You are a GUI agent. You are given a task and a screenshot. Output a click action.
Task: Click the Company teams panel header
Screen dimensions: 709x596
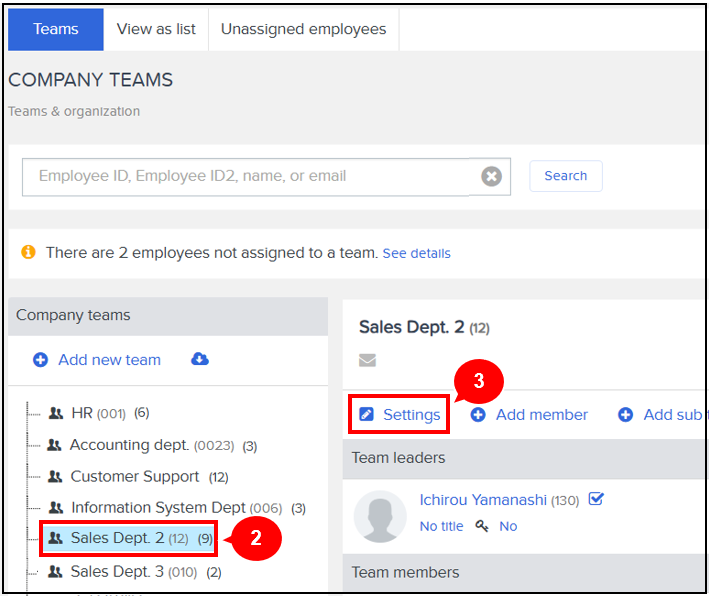(168, 316)
